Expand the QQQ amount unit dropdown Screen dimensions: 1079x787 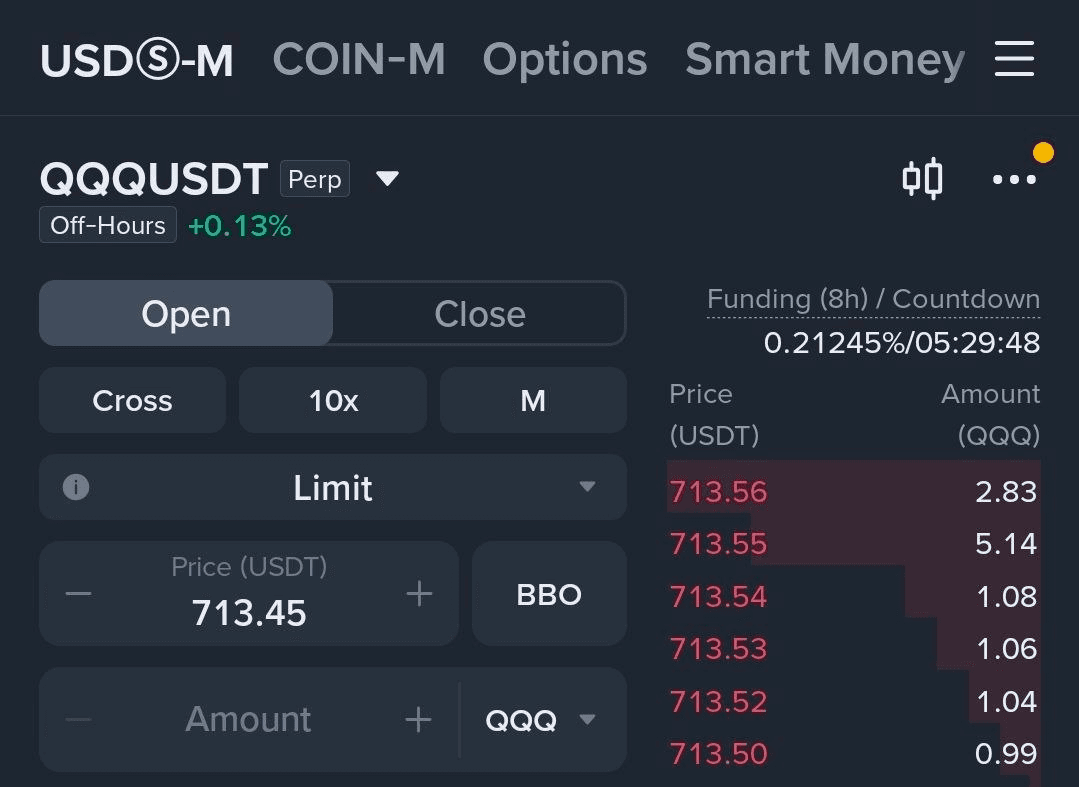point(540,720)
